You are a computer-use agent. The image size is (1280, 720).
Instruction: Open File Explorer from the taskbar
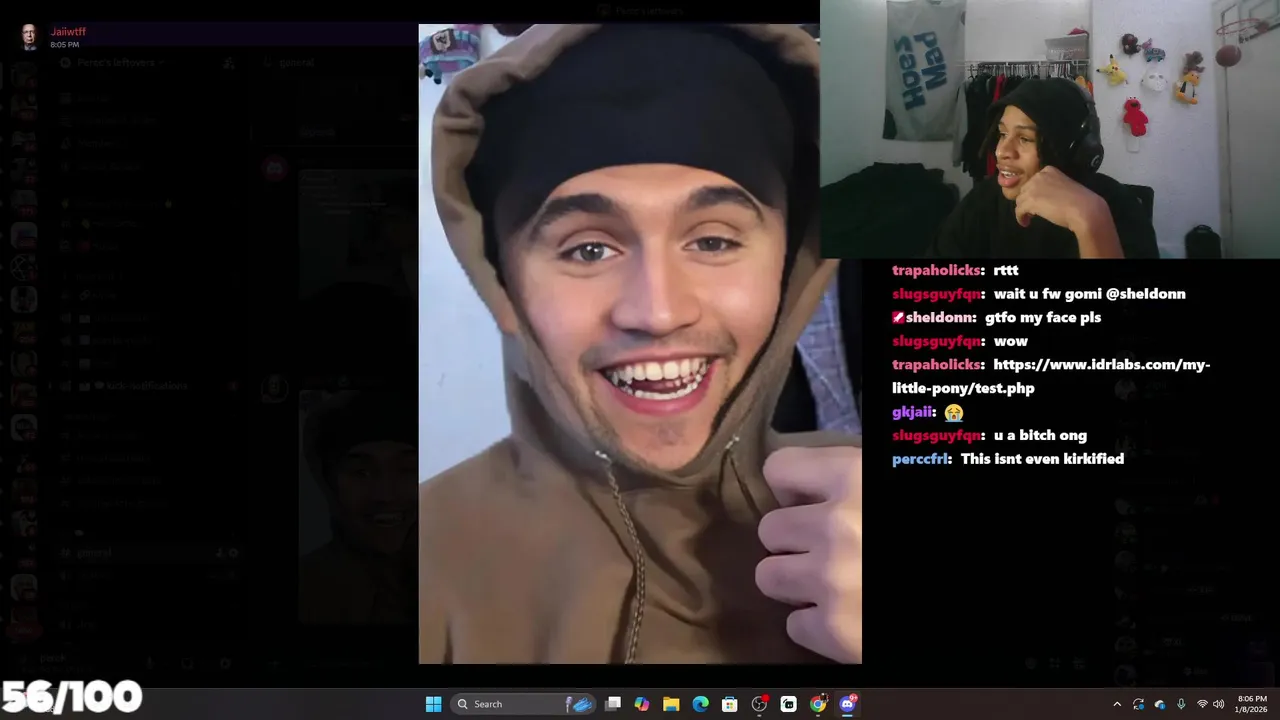[x=671, y=704]
